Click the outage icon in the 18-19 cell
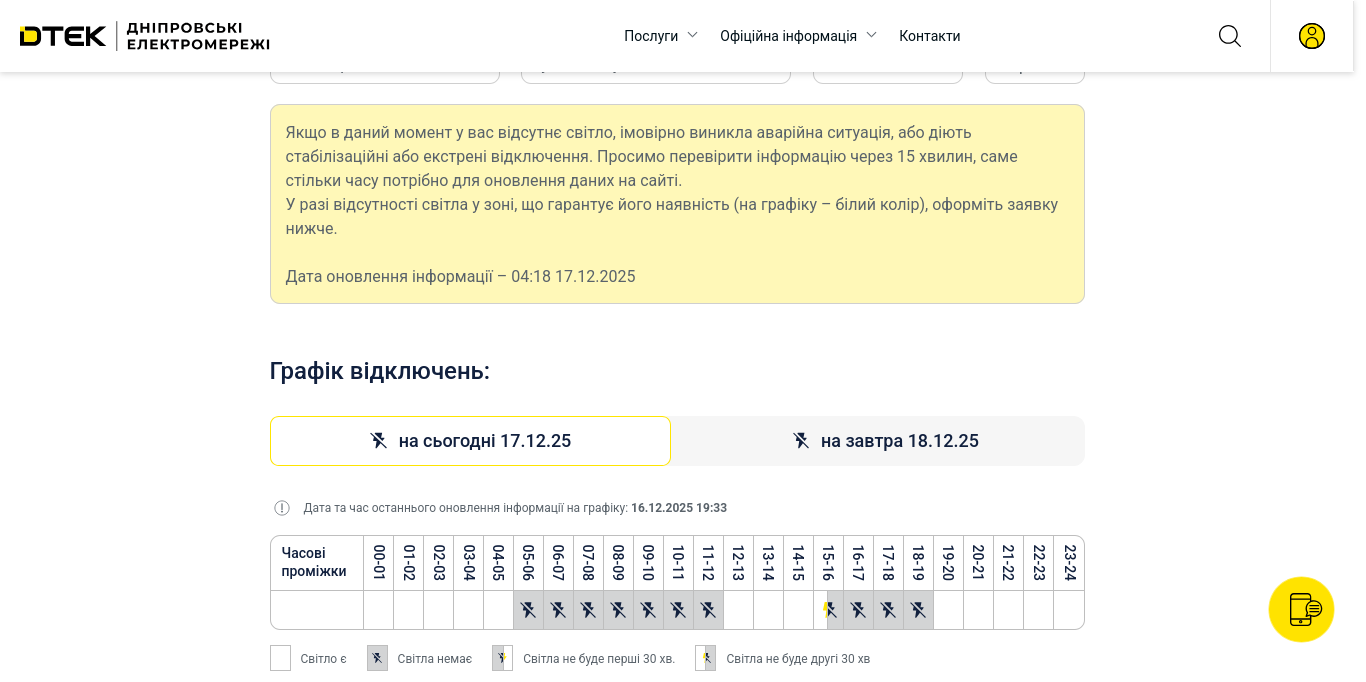 918,610
